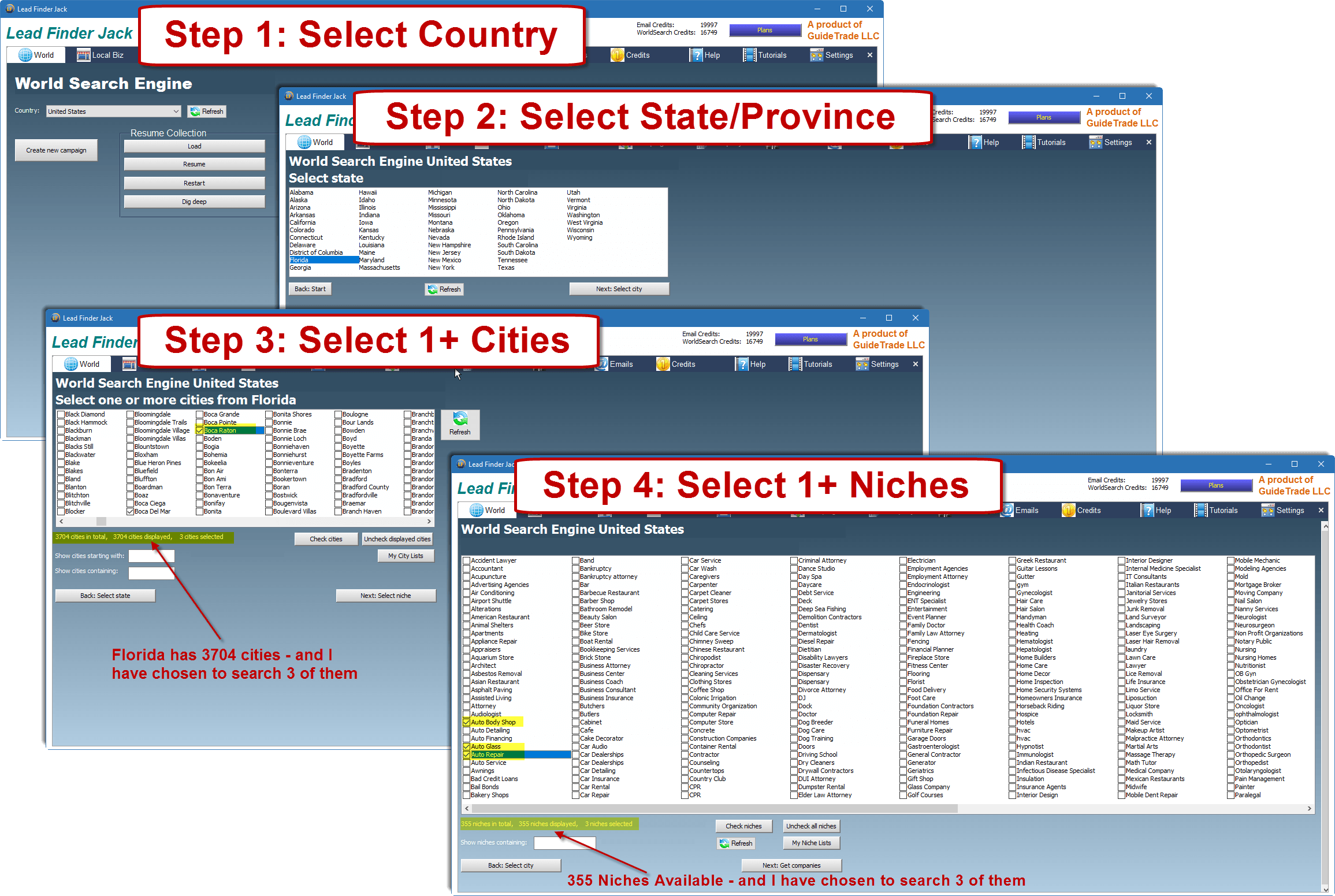1335x896 pixels.
Task: Click the World globe icon in Step 1 window
Action: [x=25, y=55]
